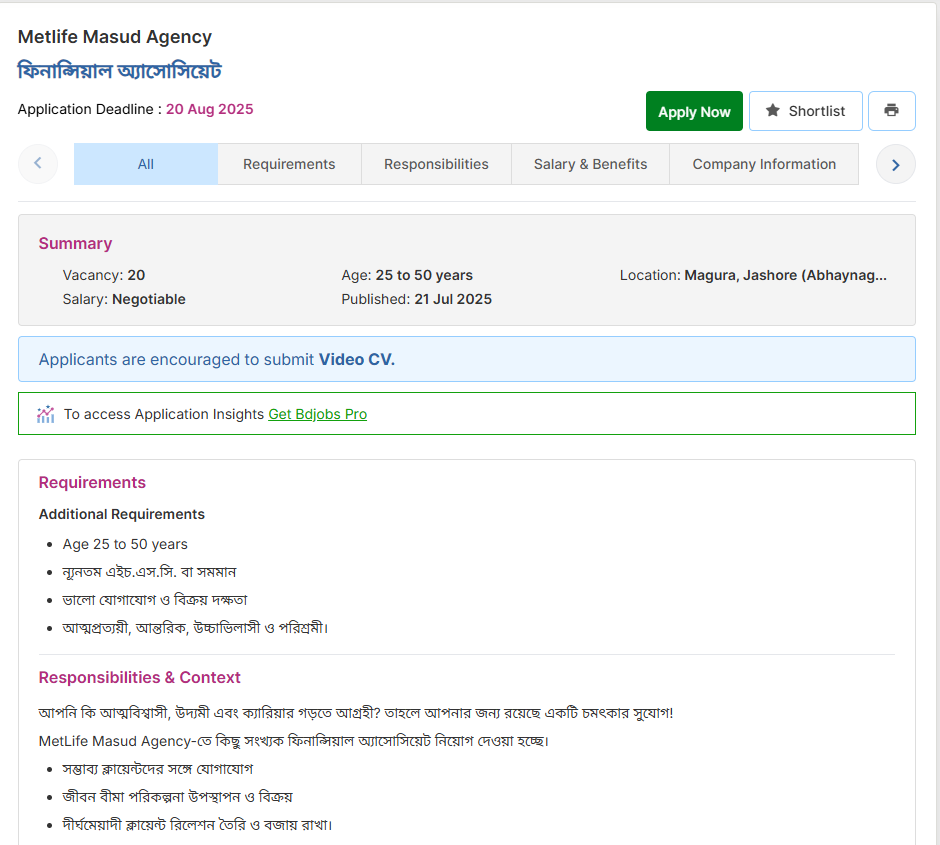Image resolution: width=940 pixels, height=845 pixels.
Task: Click the deadline date 20 Aug 2025
Action: (209, 109)
